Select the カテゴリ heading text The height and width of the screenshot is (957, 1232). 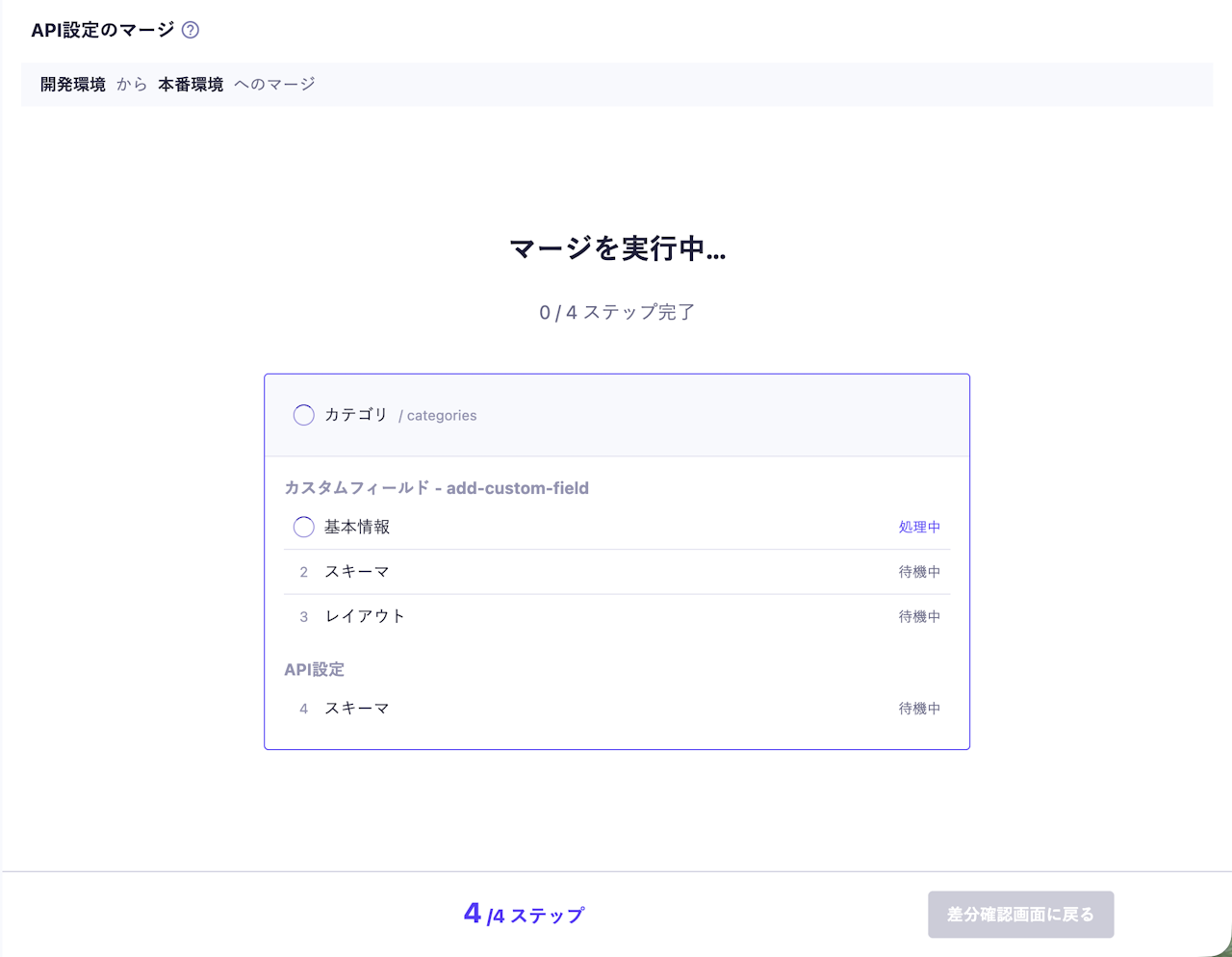(x=356, y=415)
